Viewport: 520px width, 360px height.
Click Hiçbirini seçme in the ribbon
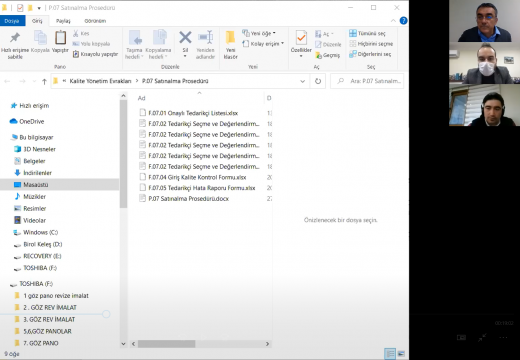tap(371, 44)
